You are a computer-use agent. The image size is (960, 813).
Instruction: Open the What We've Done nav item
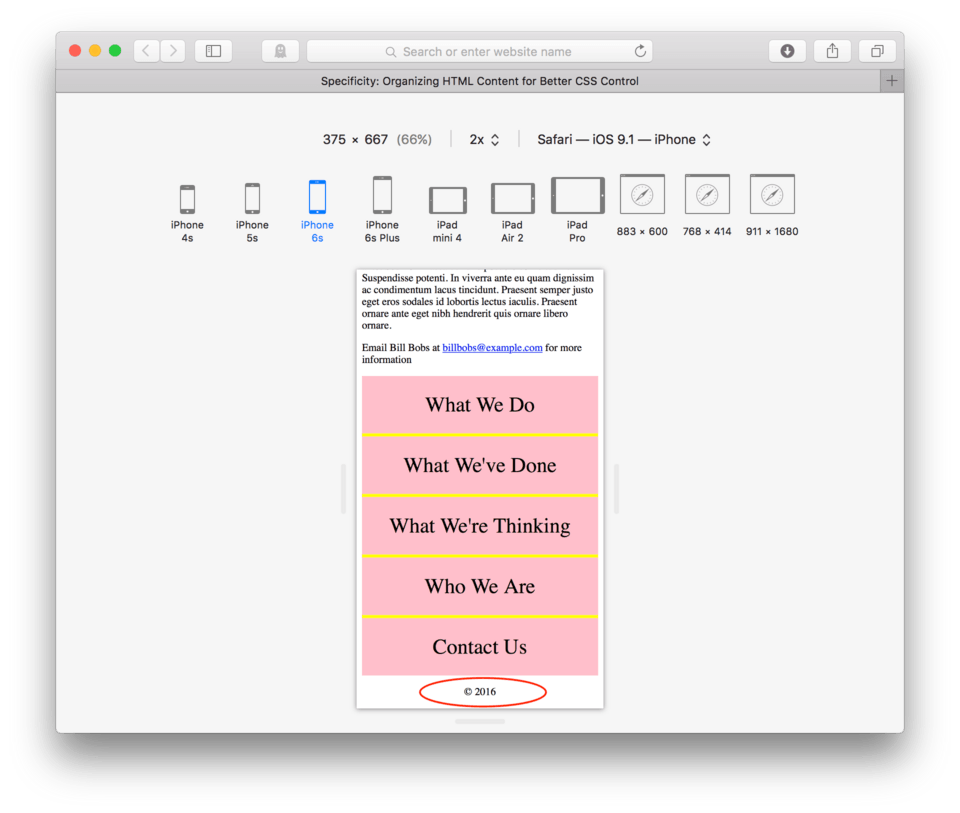pyautogui.click(x=480, y=465)
